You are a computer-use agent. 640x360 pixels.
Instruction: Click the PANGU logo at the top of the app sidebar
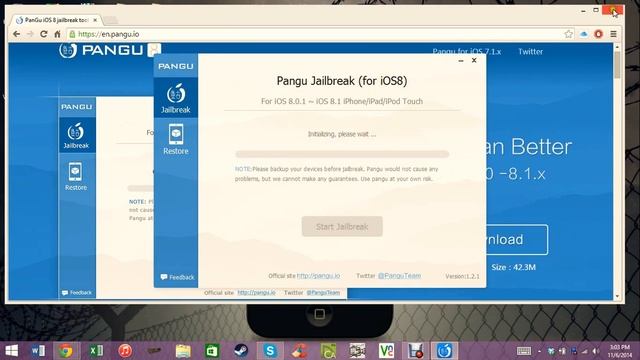pos(176,66)
